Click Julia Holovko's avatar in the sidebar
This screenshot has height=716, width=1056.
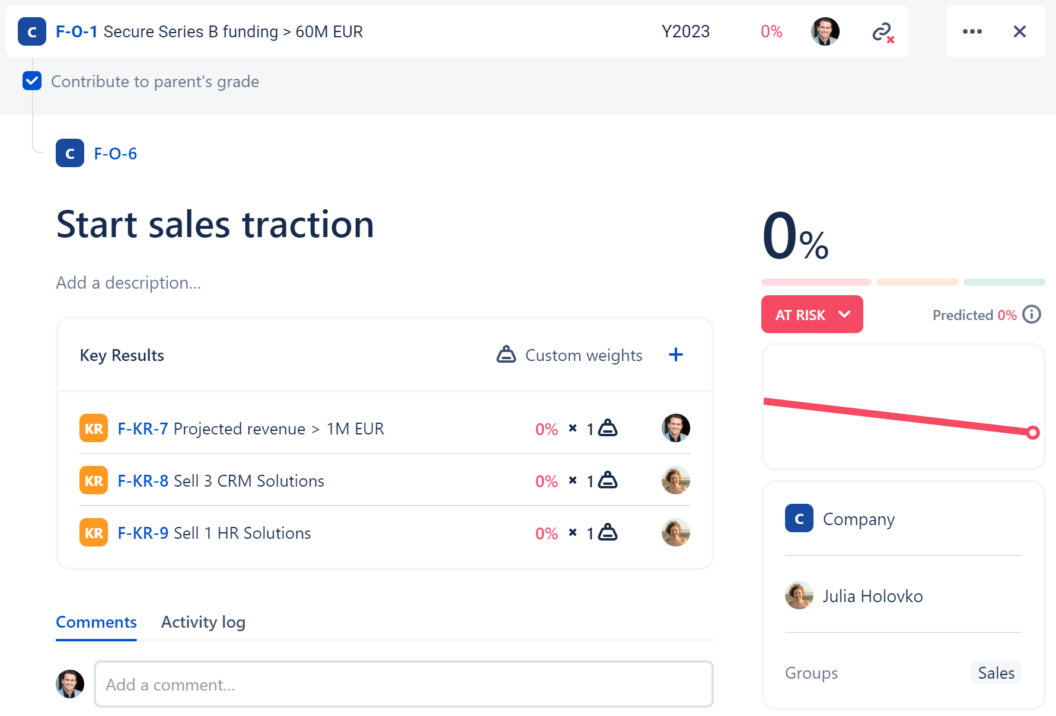click(x=799, y=595)
